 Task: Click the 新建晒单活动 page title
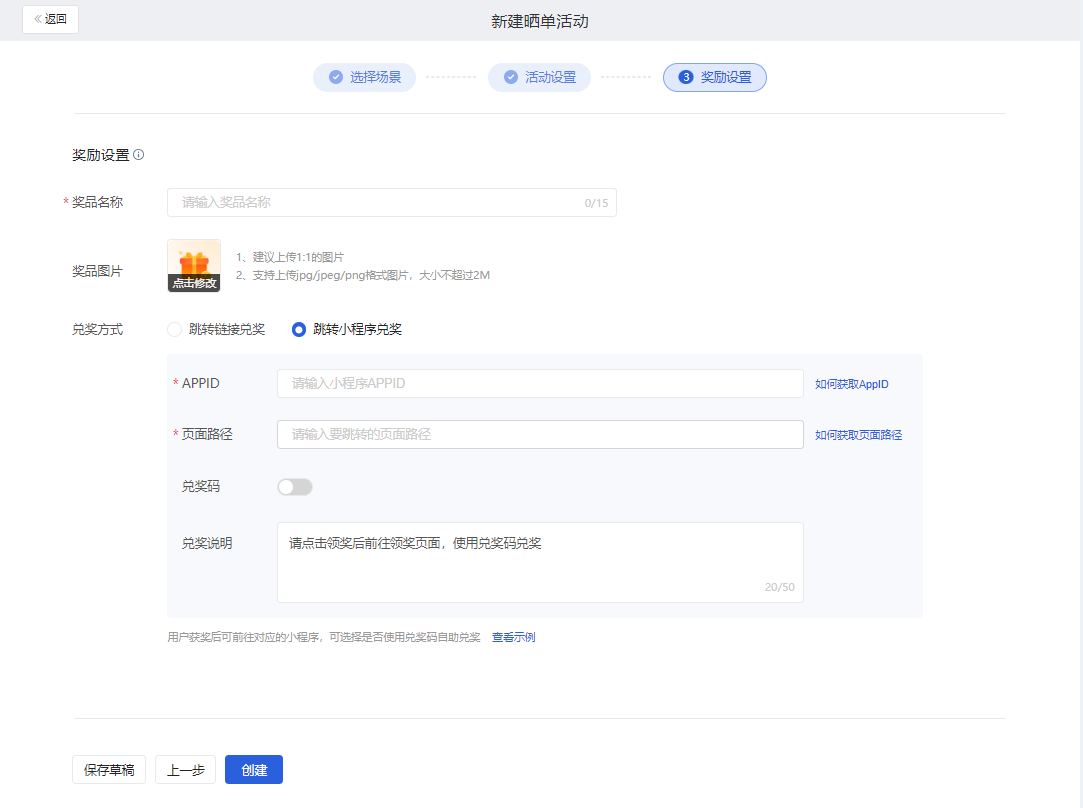[539, 21]
